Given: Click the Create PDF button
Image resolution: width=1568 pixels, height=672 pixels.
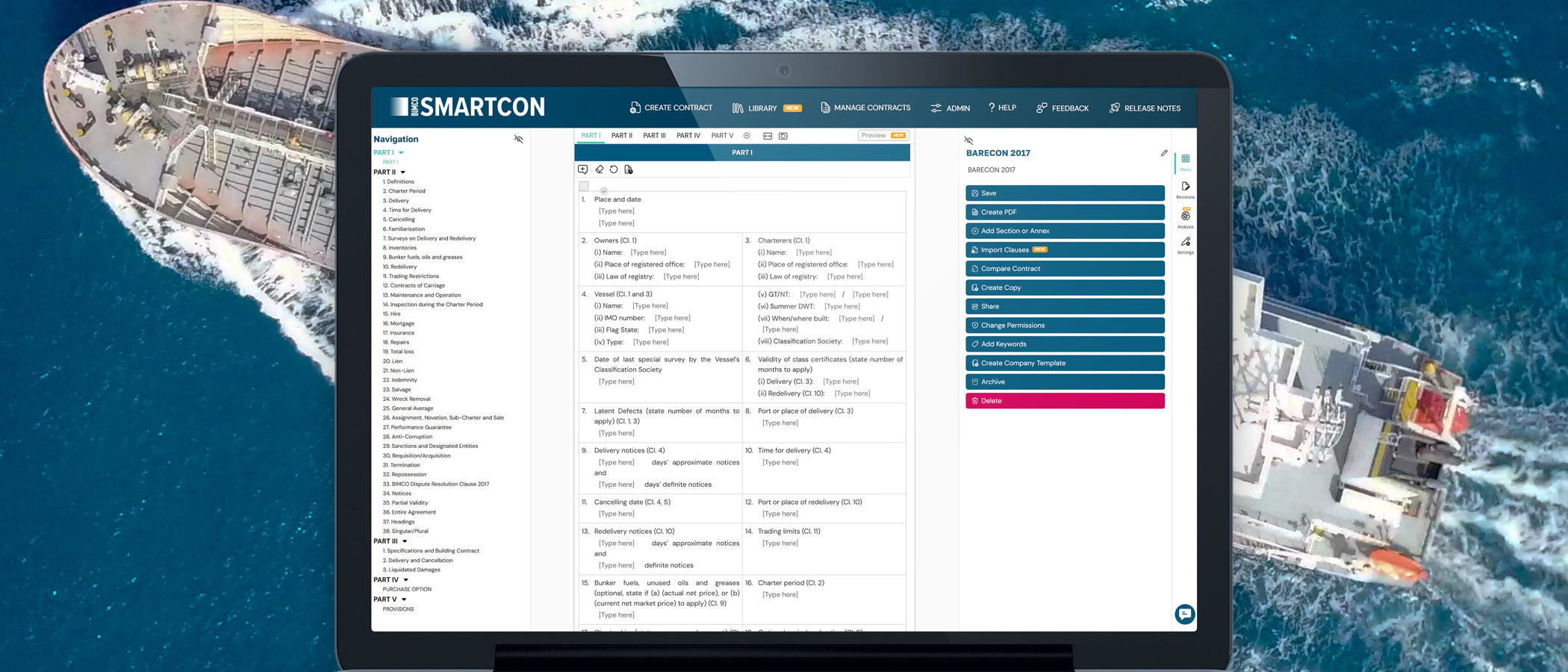Looking at the screenshot, I should tap(1064, 212).
